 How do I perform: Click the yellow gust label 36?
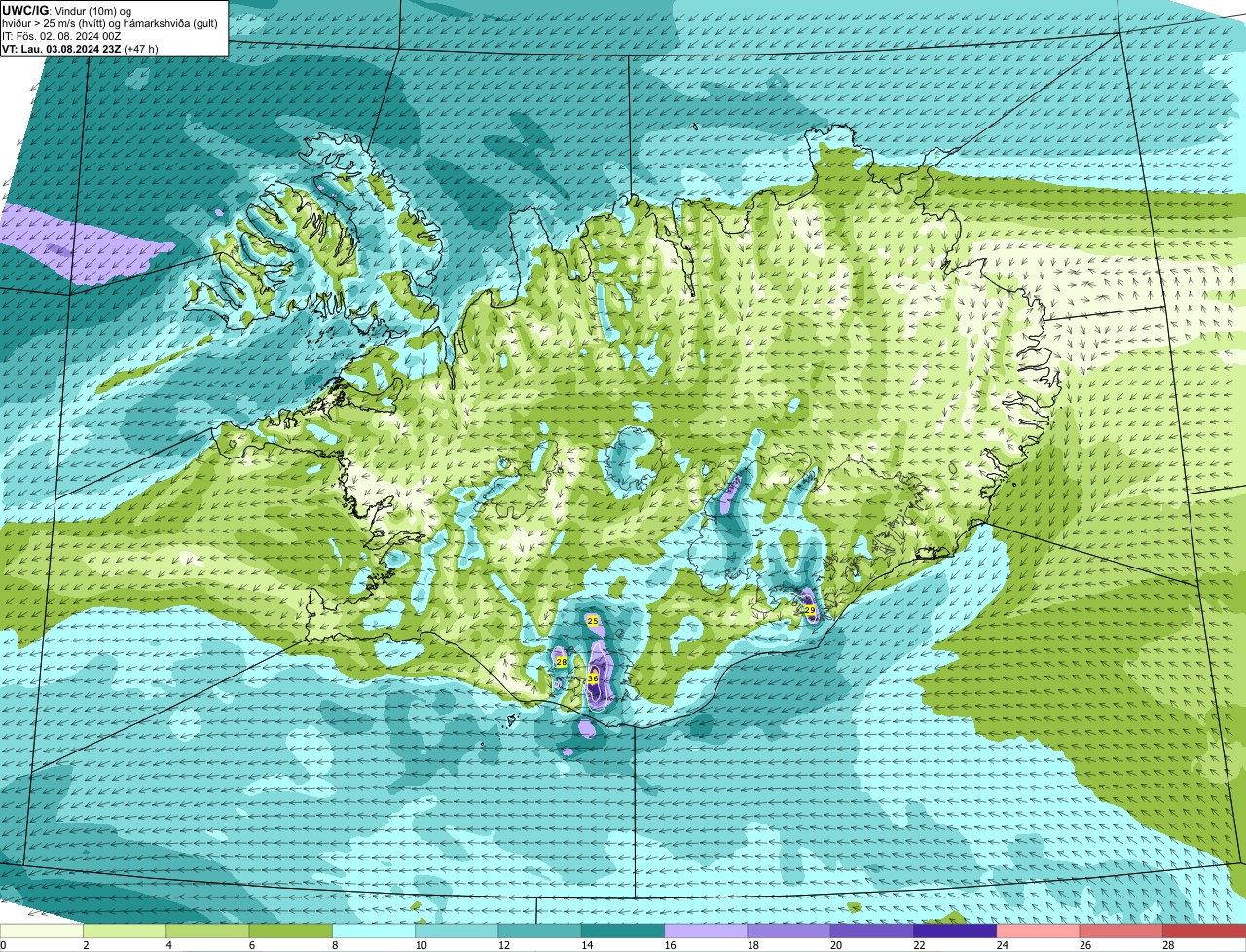pyautogui.click(x=592, y=678)
